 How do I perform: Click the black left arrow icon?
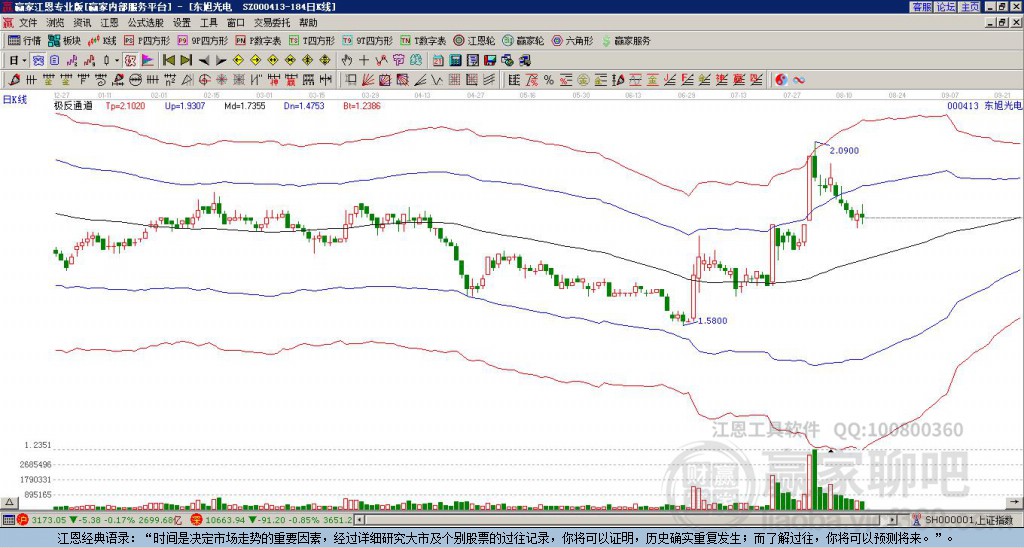coord(204,61)
